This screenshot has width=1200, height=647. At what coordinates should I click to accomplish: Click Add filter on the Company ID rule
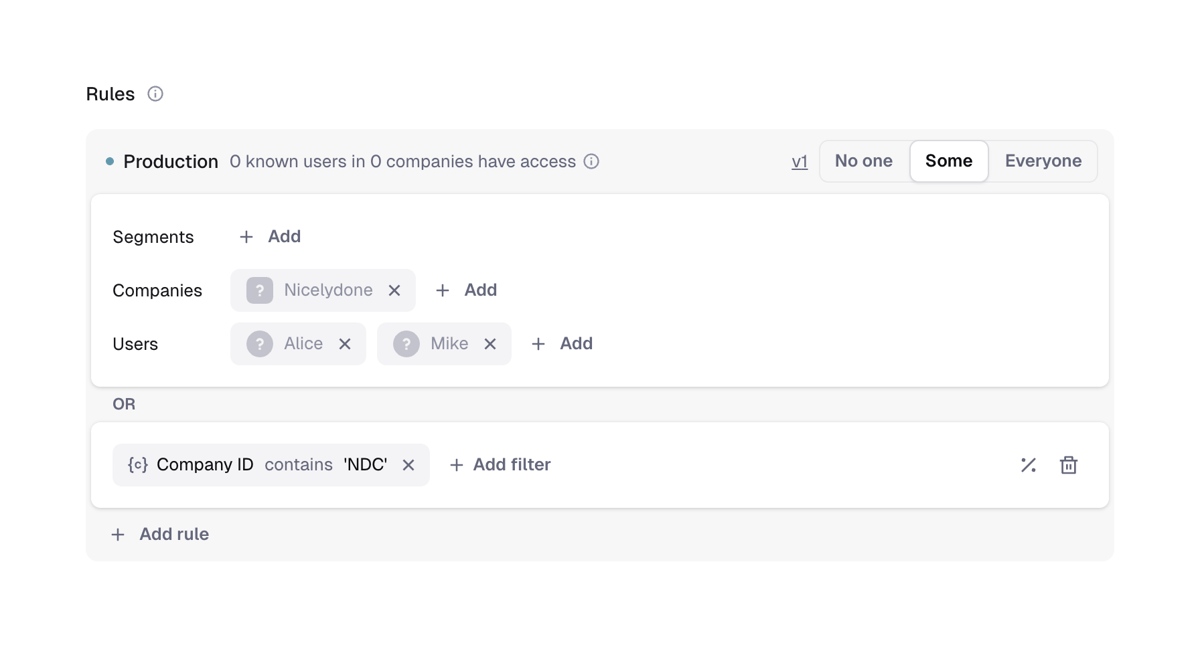point(499,464)
